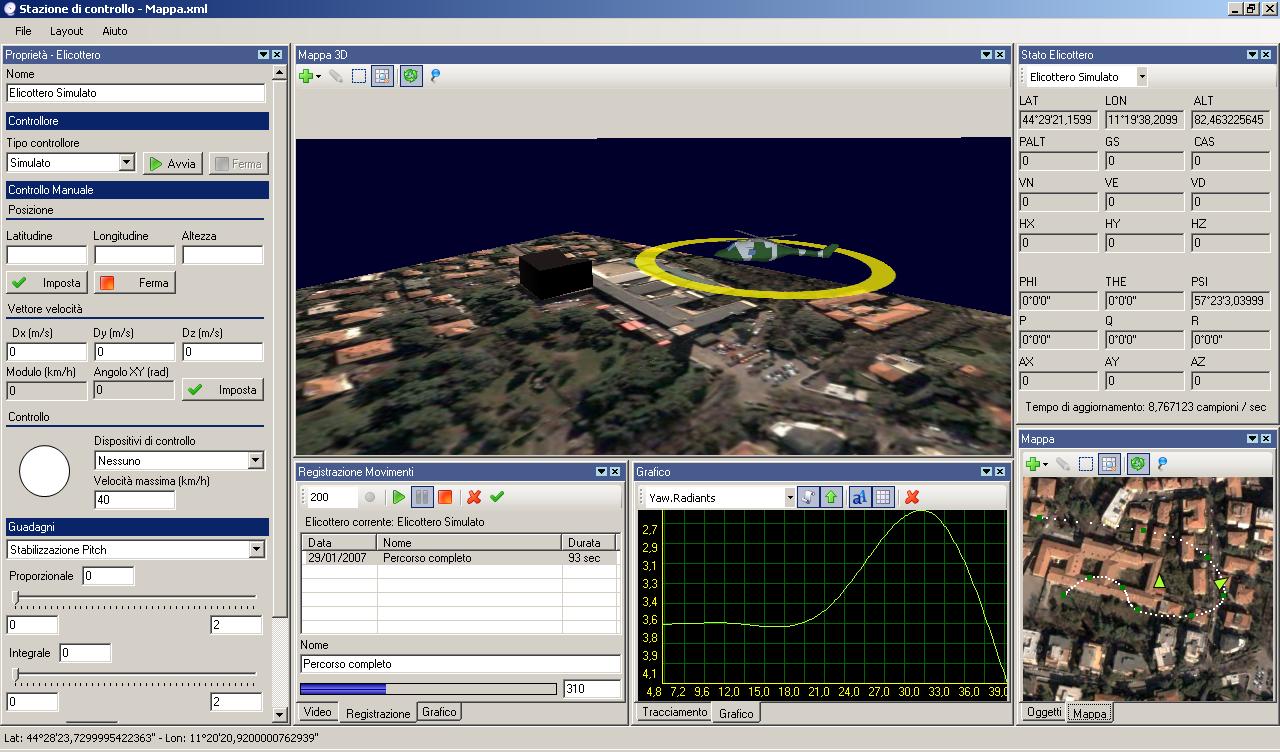
Task: Click the Imposta button under Posizione
Action: click(47, 283)
